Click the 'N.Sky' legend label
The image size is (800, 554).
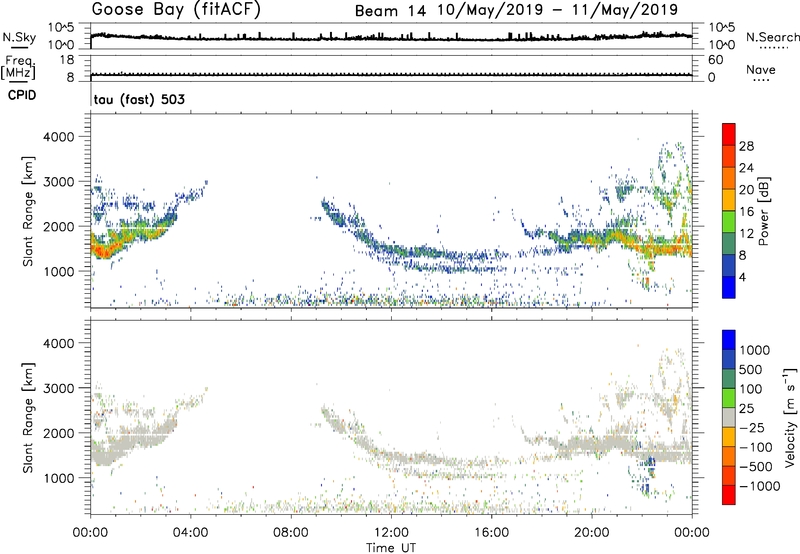click(19, 37)
